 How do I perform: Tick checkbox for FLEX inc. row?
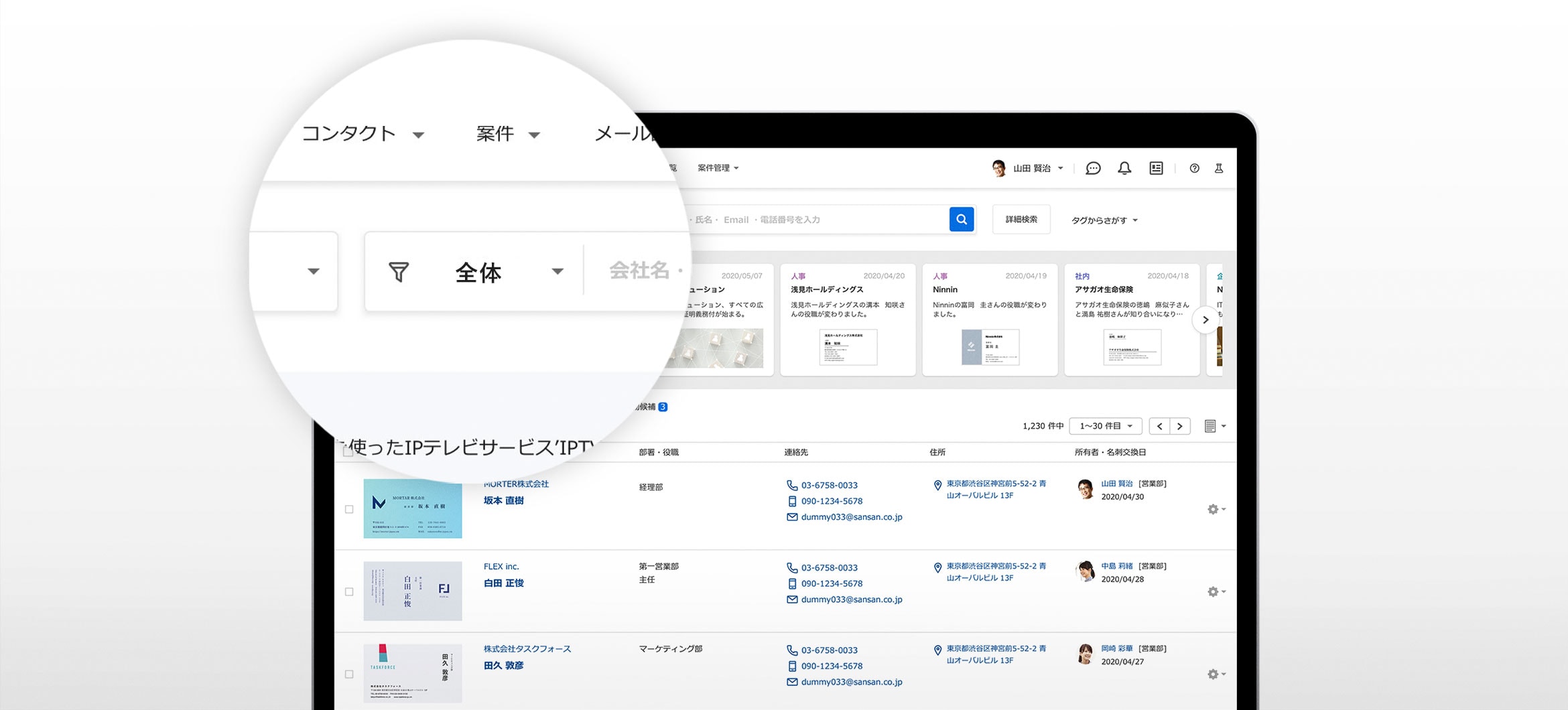pyautogui.click(x=349, y=591)
